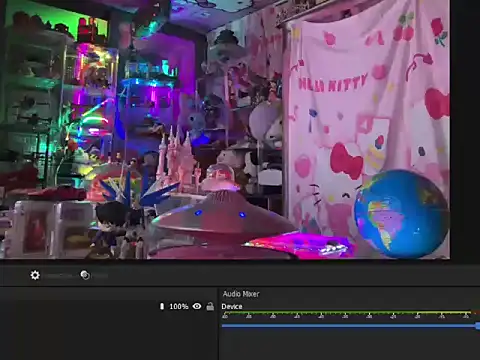Open source Properties via gear icon

pos(35,275)
